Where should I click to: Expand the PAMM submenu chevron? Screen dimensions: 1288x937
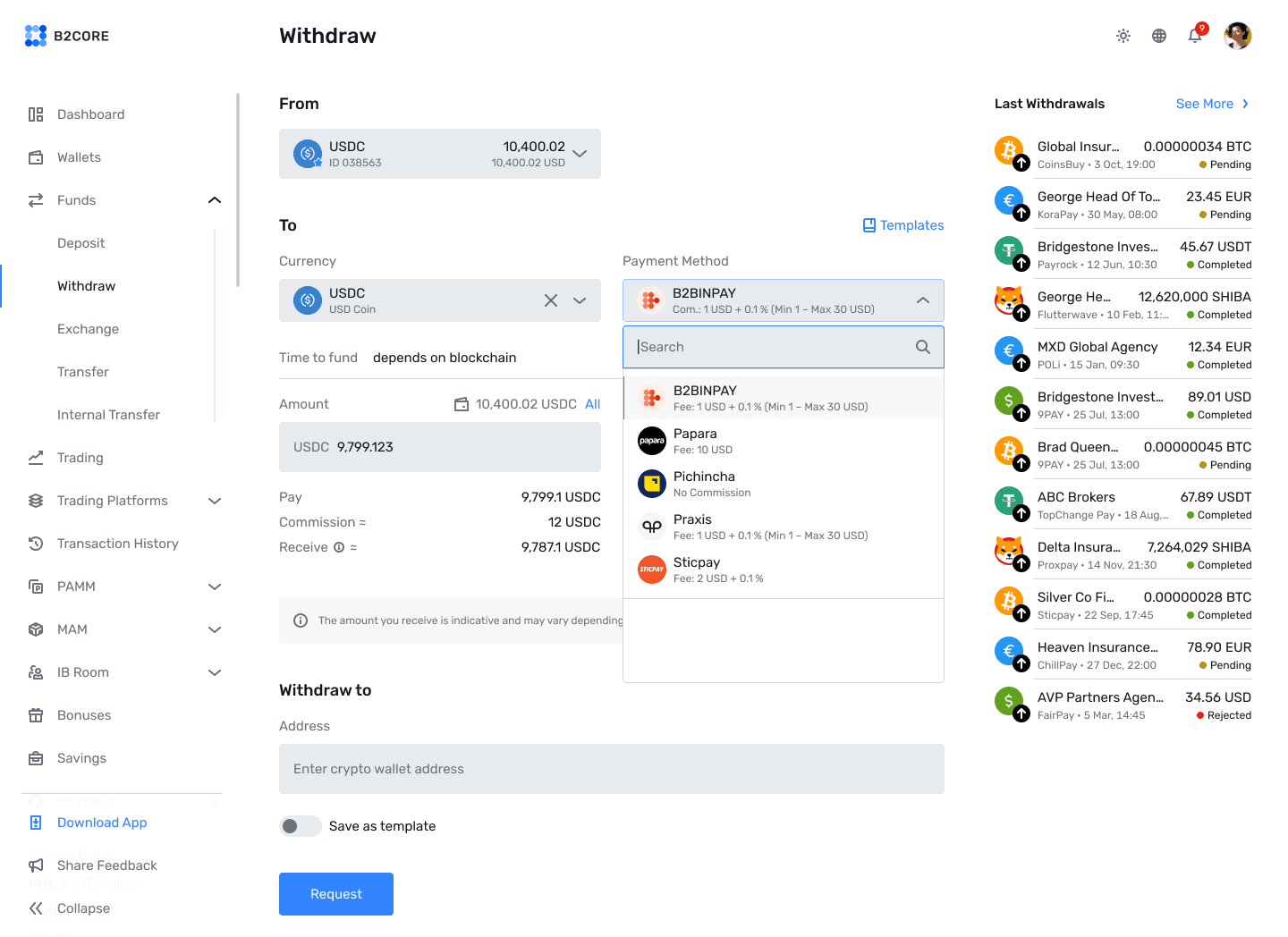pos(215,587)
